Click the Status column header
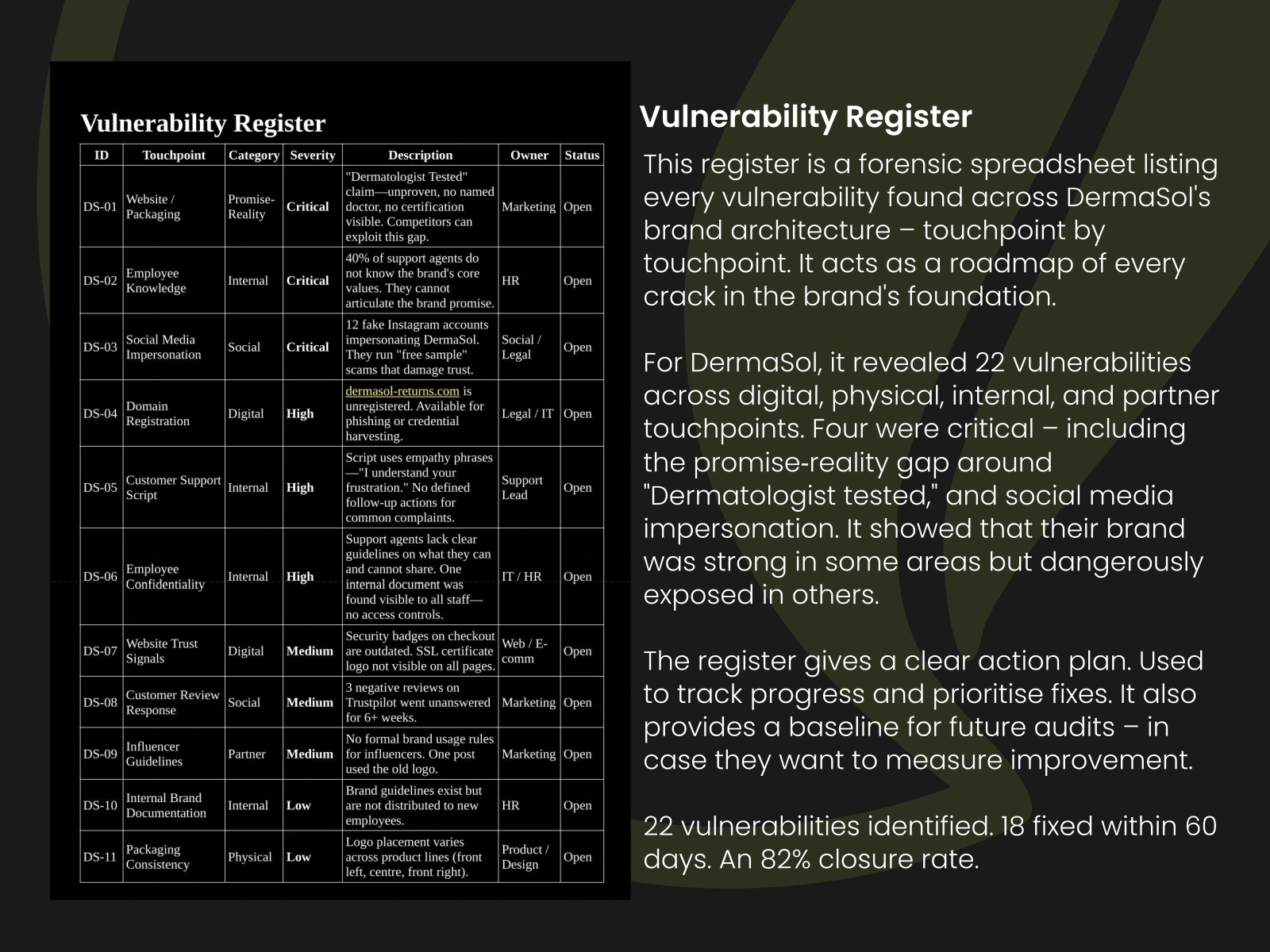Viewport: 1270px width, 952px height. click(582, 155)
